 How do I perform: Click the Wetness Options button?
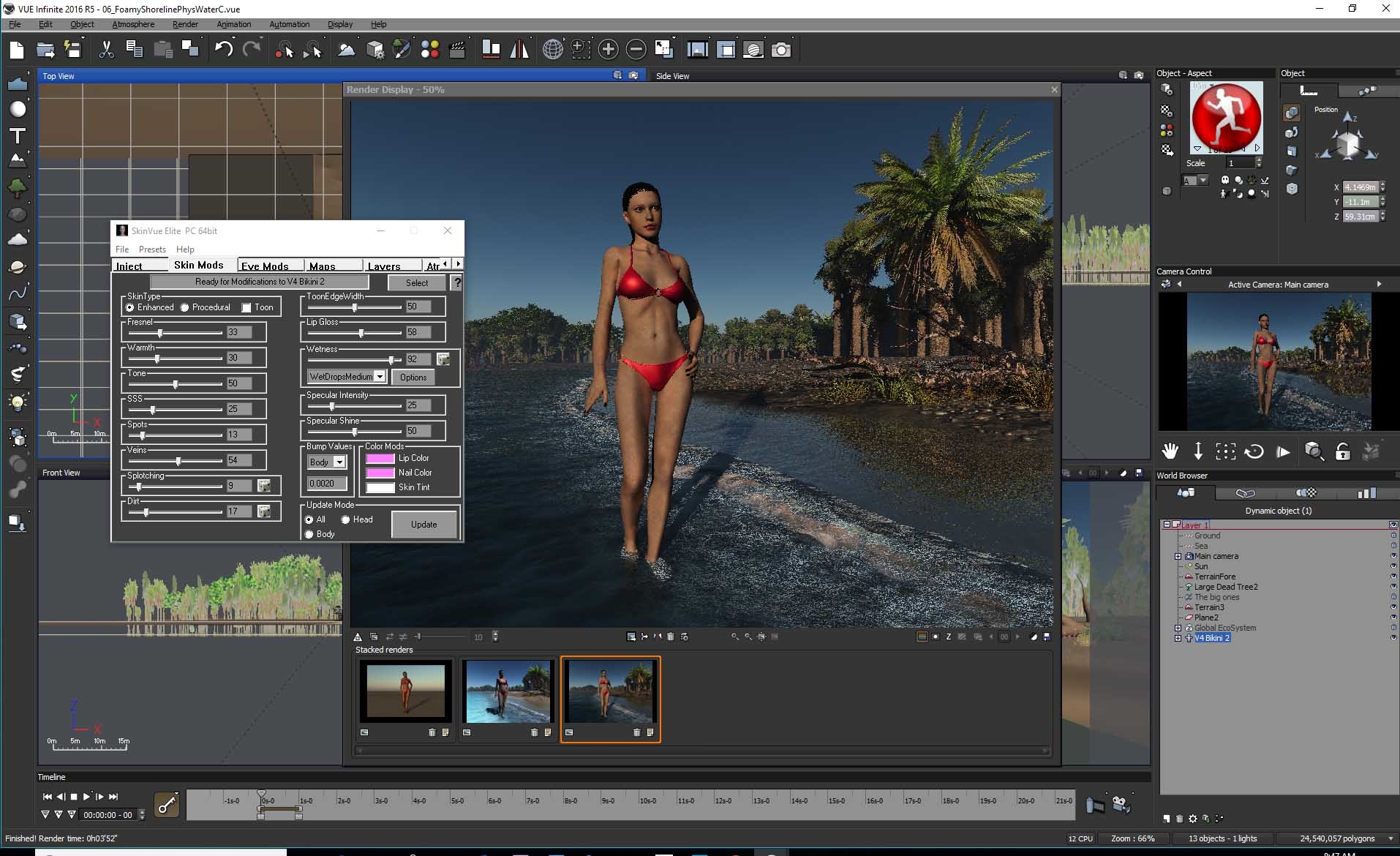pos(413,377)
